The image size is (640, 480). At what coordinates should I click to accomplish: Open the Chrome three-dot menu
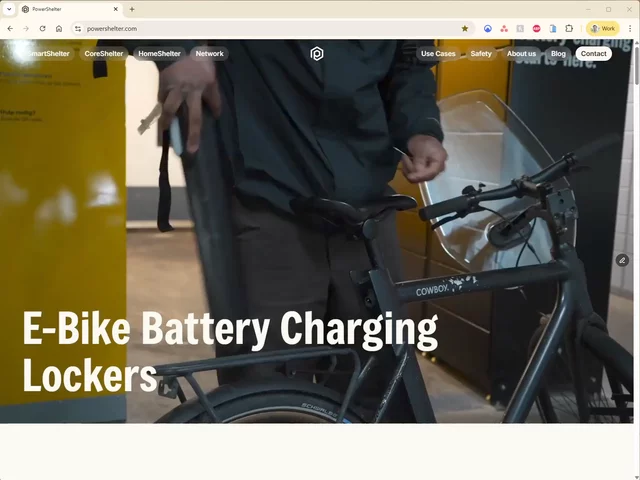click(x=630, y=29)
